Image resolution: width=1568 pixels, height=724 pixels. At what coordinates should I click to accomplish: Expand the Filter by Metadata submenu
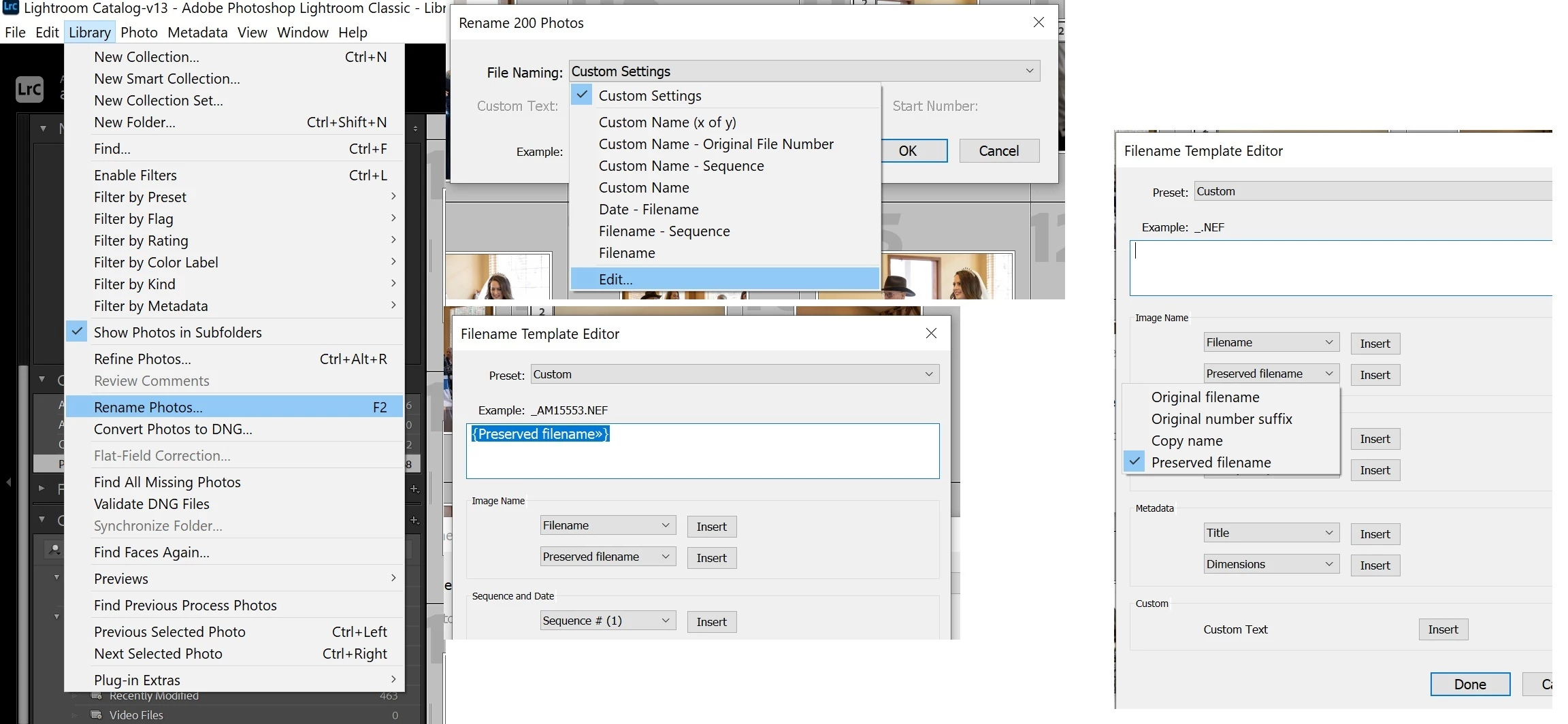[234, 306]
